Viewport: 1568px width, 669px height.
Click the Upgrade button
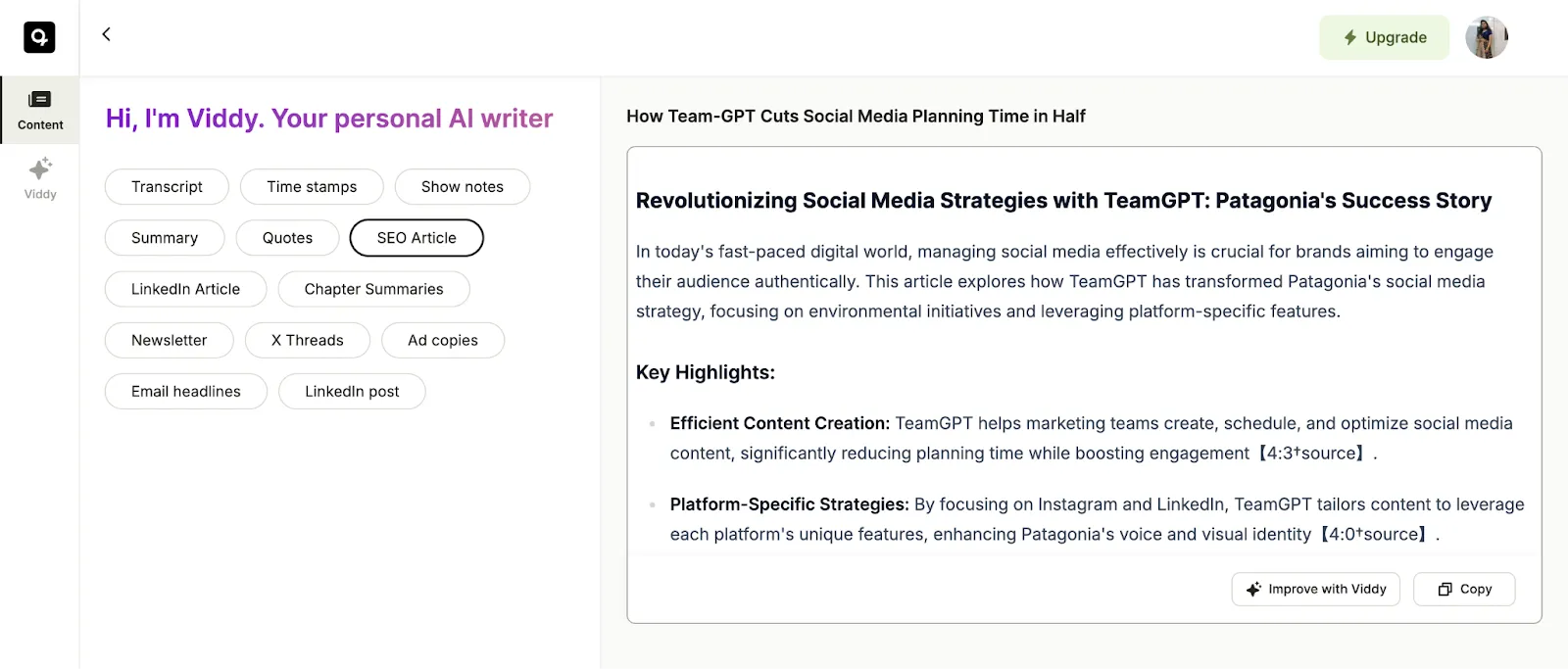click(1384, 37)
